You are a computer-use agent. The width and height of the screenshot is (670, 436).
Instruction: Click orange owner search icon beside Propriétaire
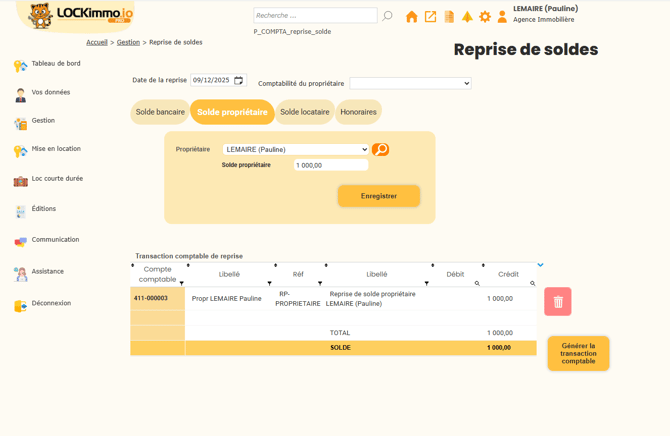coord(380,149)
